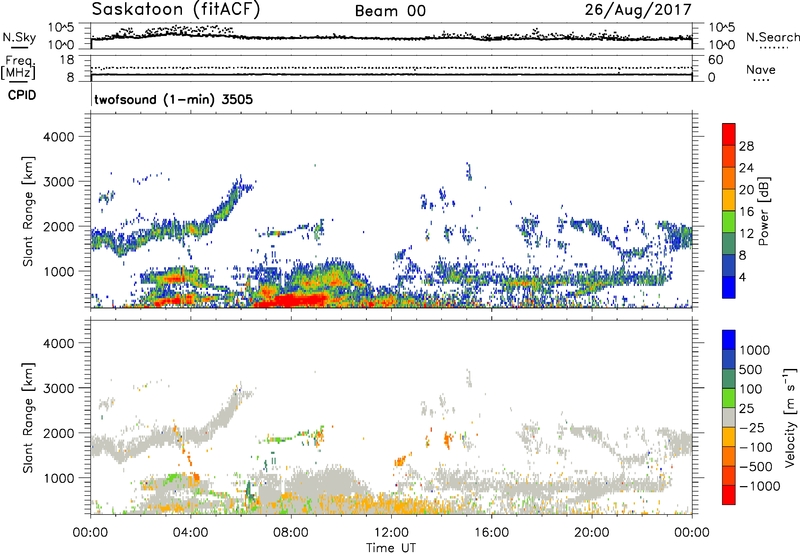Screen dimensions: 800x554
Task: Click the '500' velocity colorbar label
Action: coord(751,370)
